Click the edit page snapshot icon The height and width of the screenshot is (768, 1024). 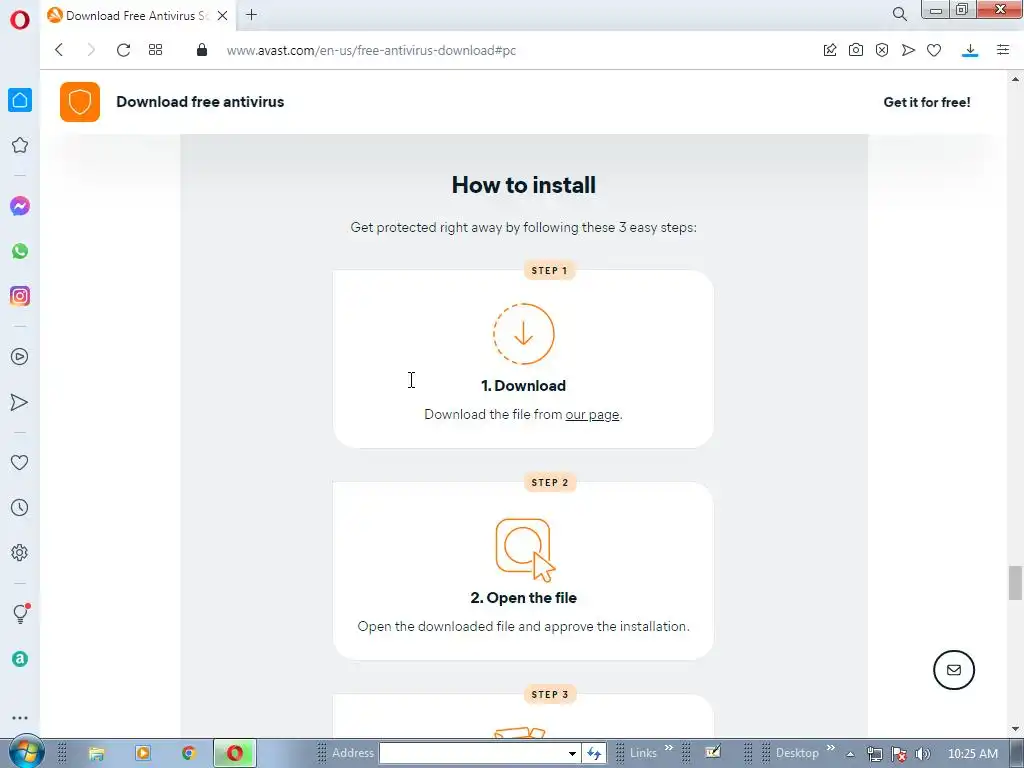click(x=830, y=50)
